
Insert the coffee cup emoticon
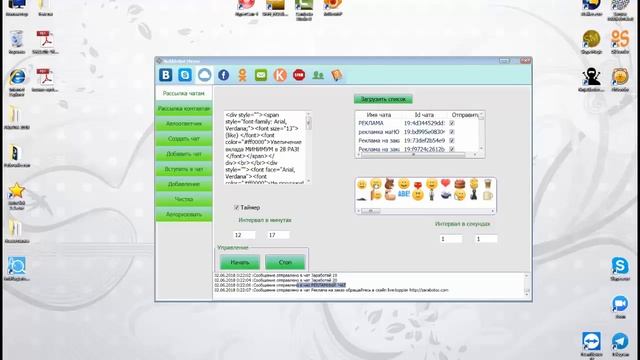[488, 184]
